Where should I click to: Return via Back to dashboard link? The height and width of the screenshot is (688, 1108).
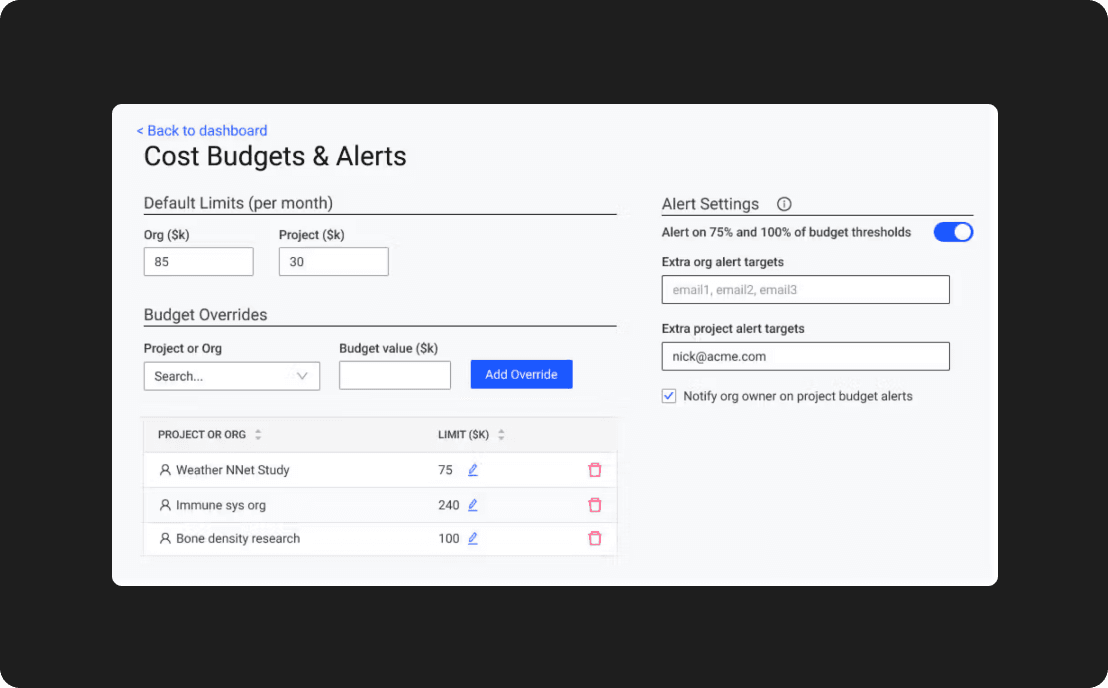pos(201,130)
